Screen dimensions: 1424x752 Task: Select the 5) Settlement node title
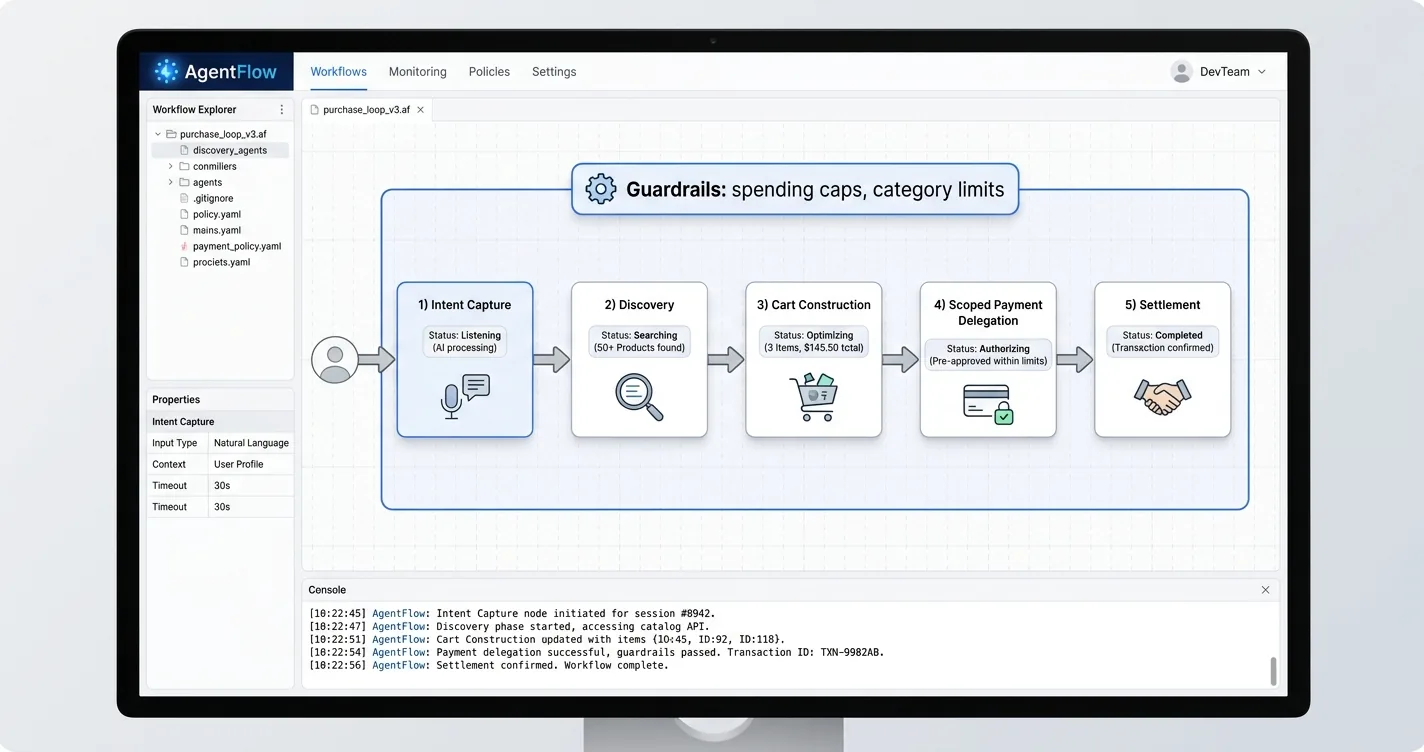click(1162, 305)
